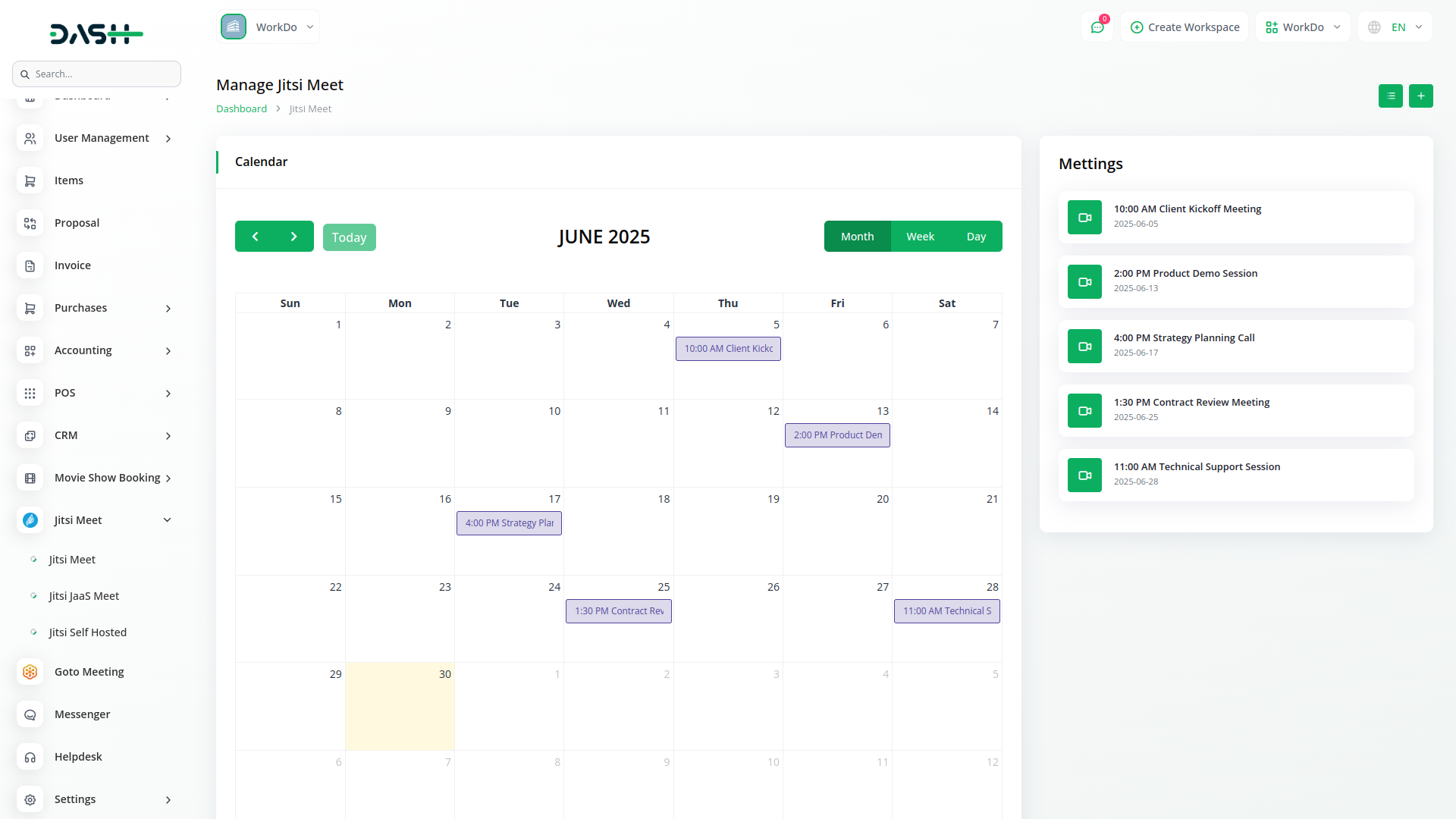Open the chat messages icon in header
Image resolution: width=1456 pixels, height=819 pixels.
click(x=1097, y=27)
